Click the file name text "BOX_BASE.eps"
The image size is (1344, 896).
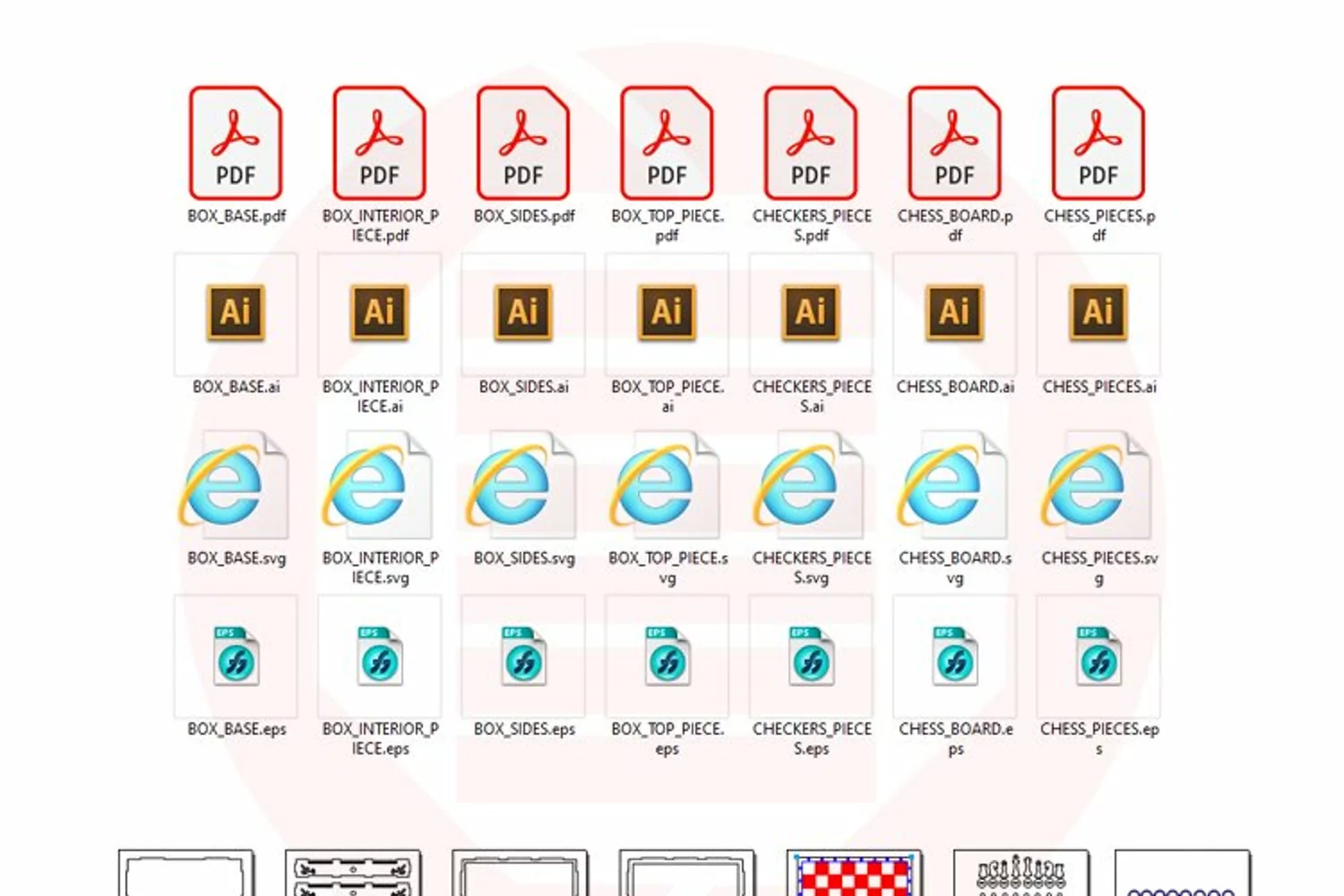(237, 729)
